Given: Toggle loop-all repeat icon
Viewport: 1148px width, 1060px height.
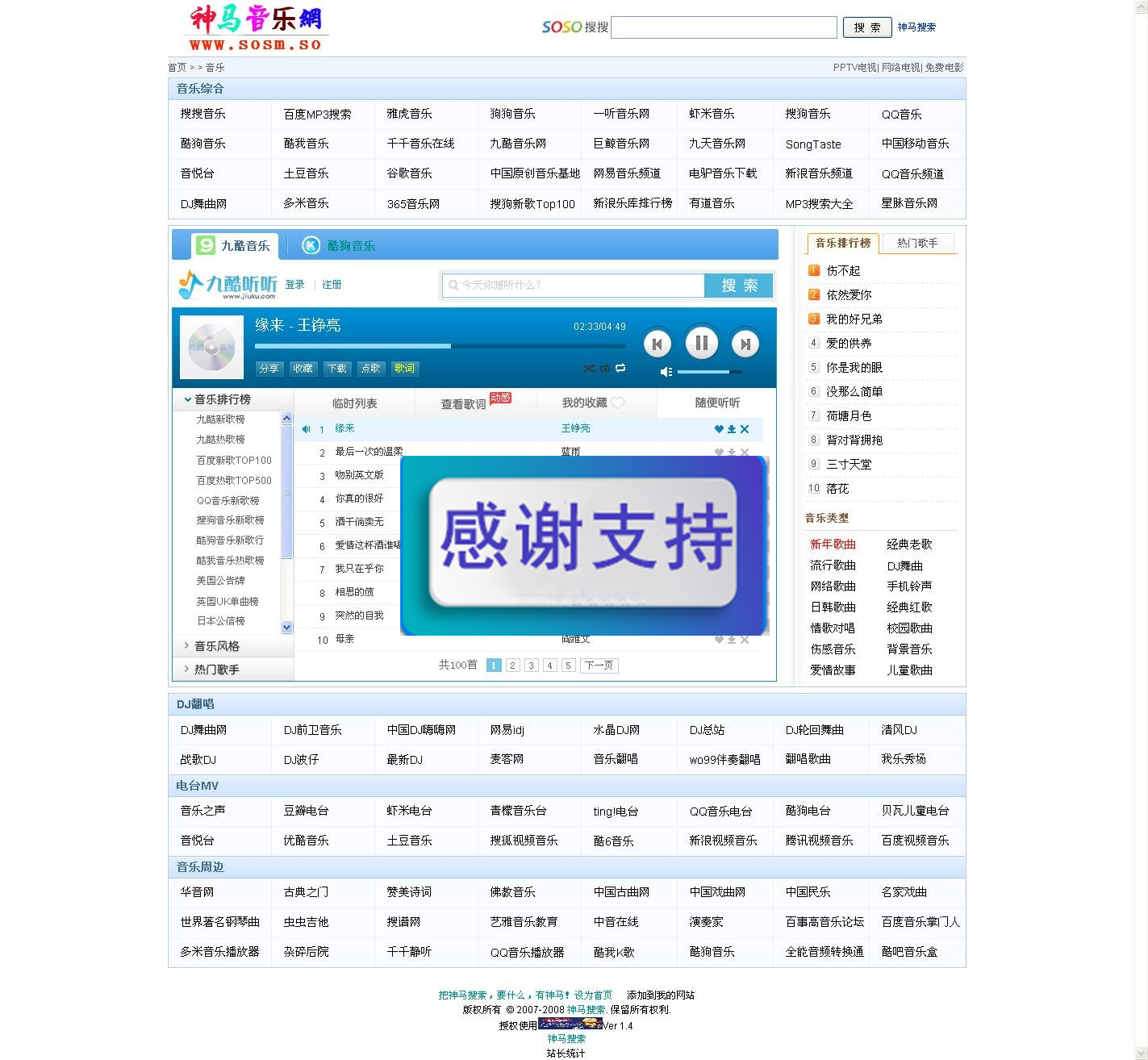Looking at the screenshot, I should 620,368.
